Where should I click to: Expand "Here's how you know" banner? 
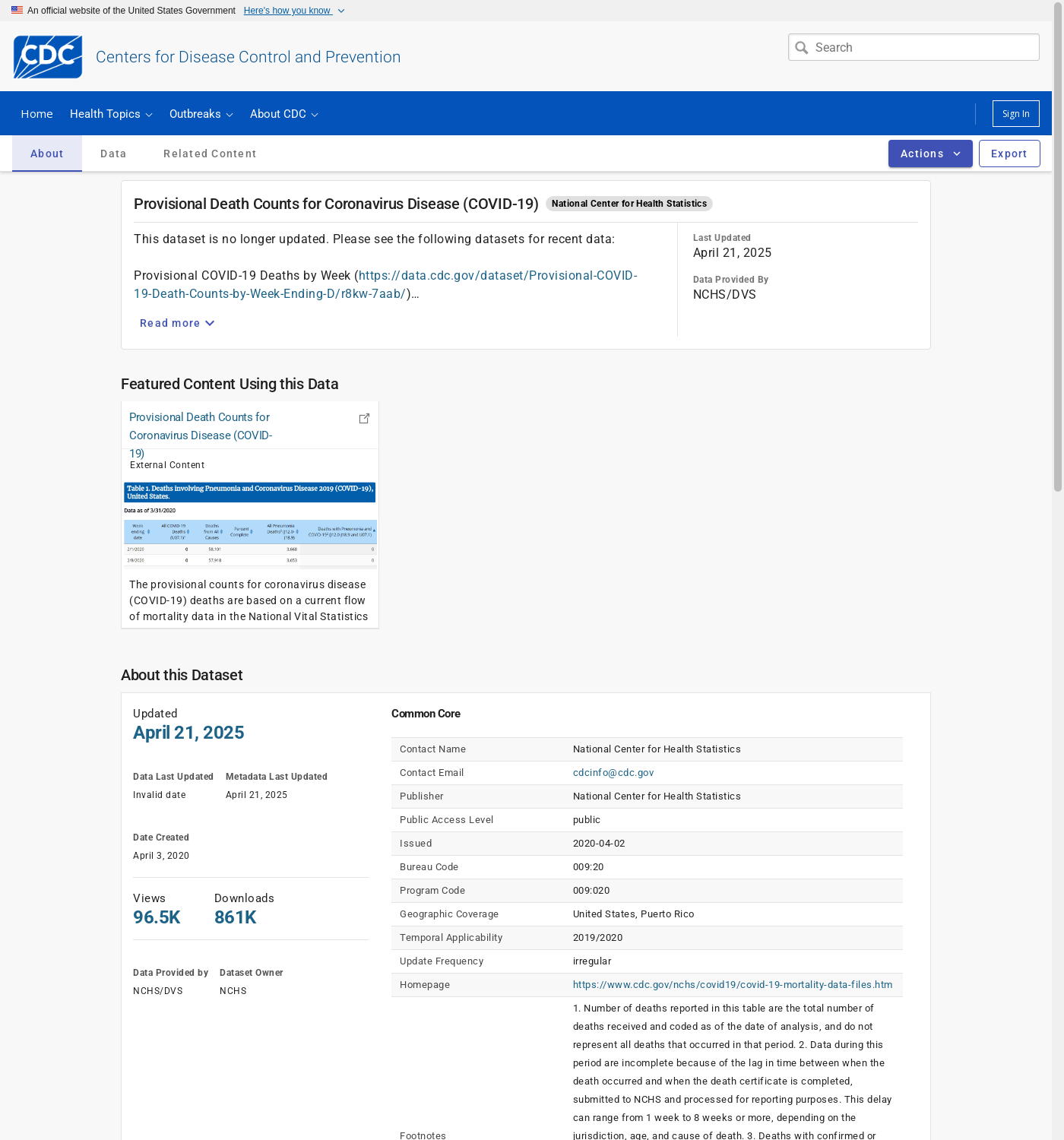pyautogui.click(x=293, y=11)
